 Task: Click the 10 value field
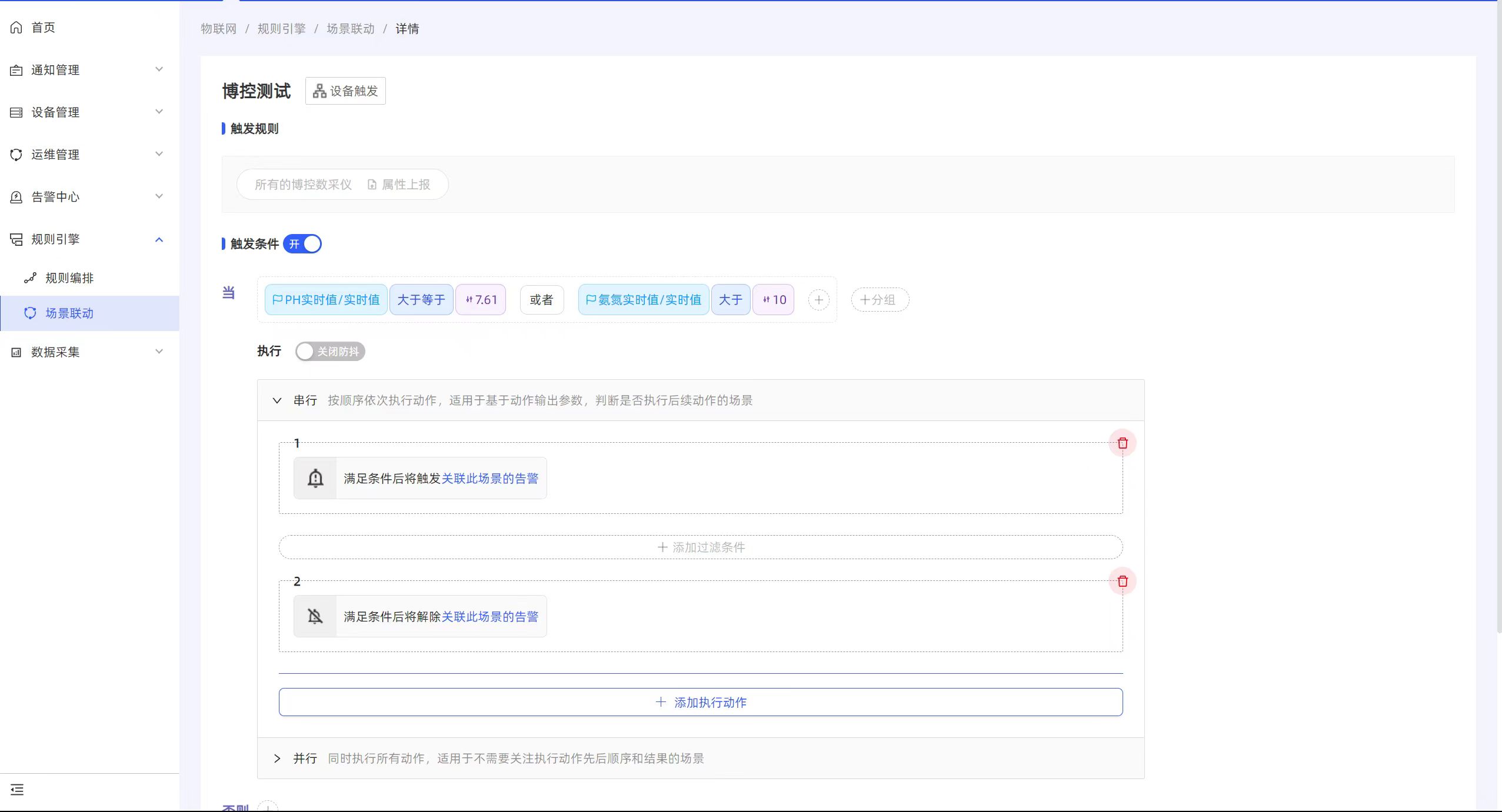point(774,300)
